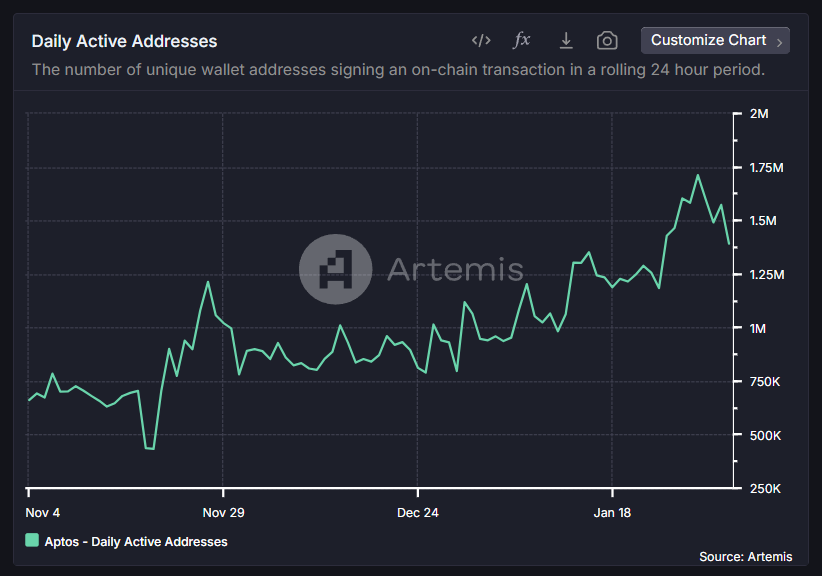Click the Source: Artemis attribution text

(x=745, y=557)
